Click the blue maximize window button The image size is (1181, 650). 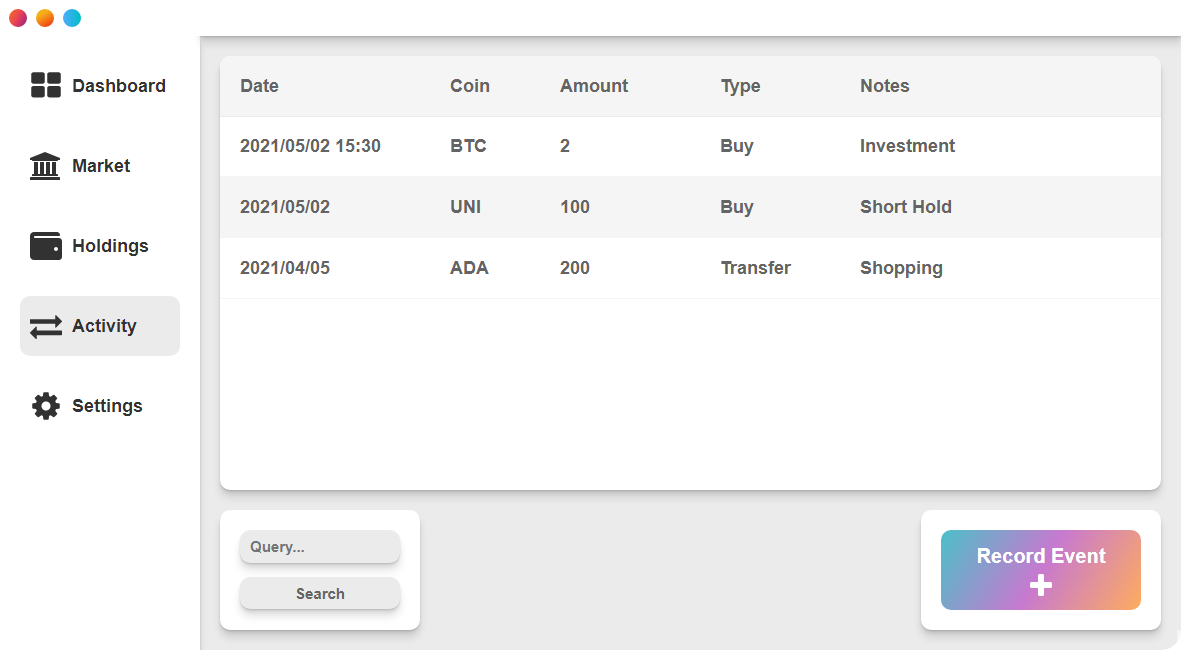tap(72, 18)
